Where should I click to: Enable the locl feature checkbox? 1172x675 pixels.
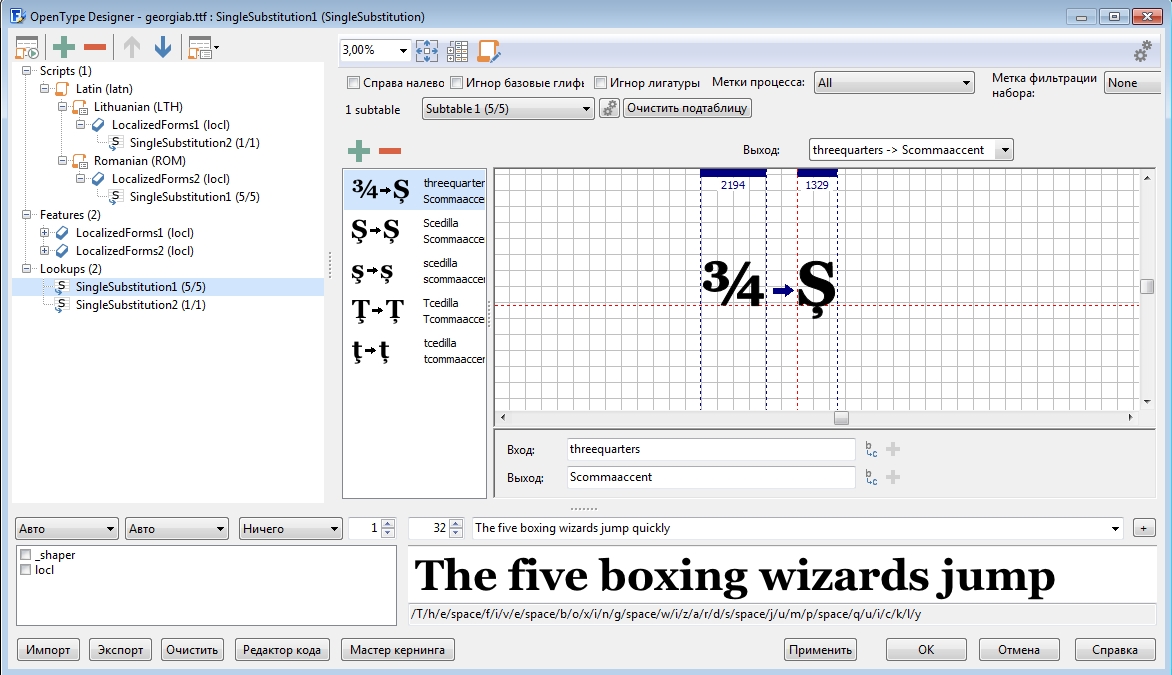point(26,570)
